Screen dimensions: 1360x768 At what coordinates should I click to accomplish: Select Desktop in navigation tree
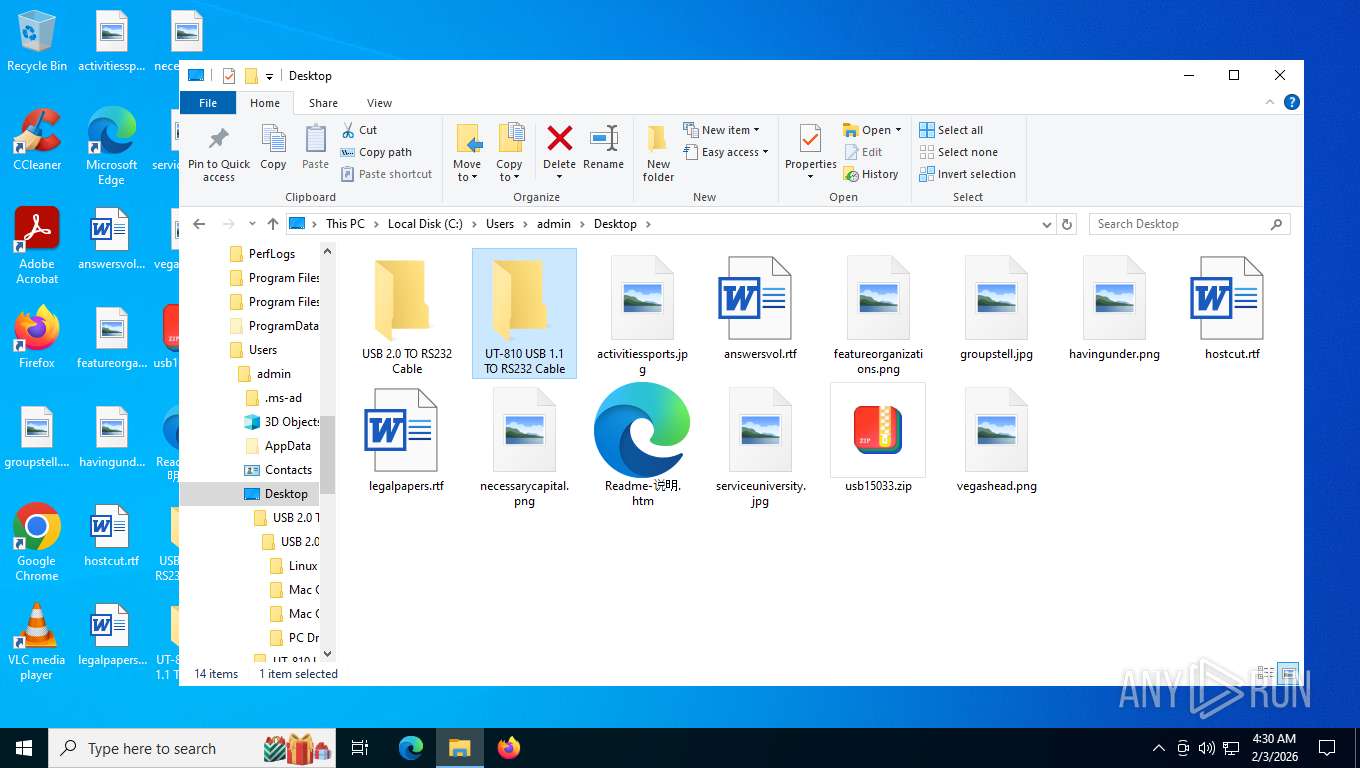click(x=286, y=494)
